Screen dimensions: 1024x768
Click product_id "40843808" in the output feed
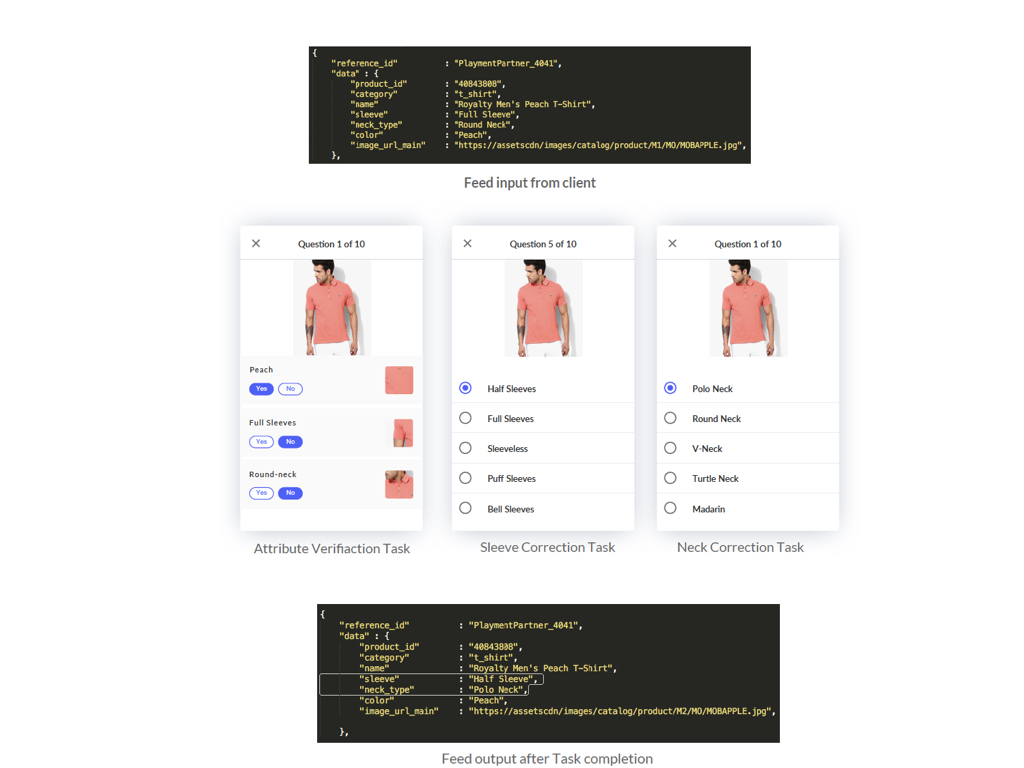[x=495, y=647]
